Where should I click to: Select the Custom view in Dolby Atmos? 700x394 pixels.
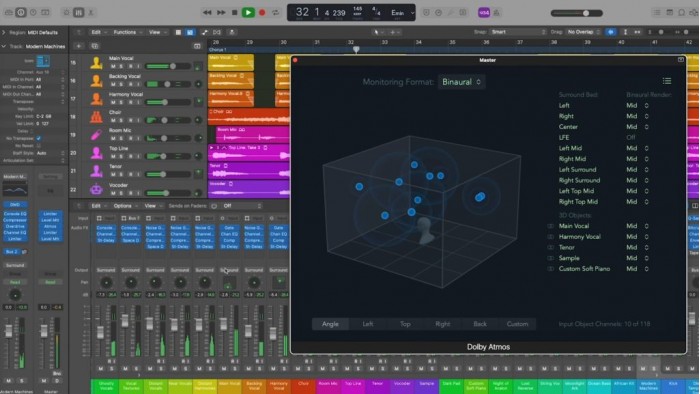point(517,324)
